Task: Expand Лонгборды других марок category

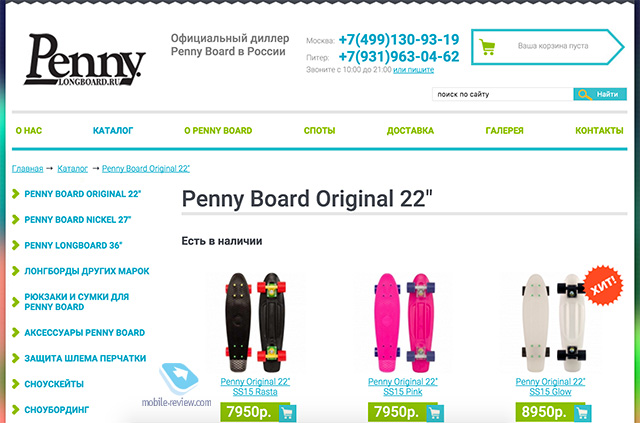Action: 87,271
